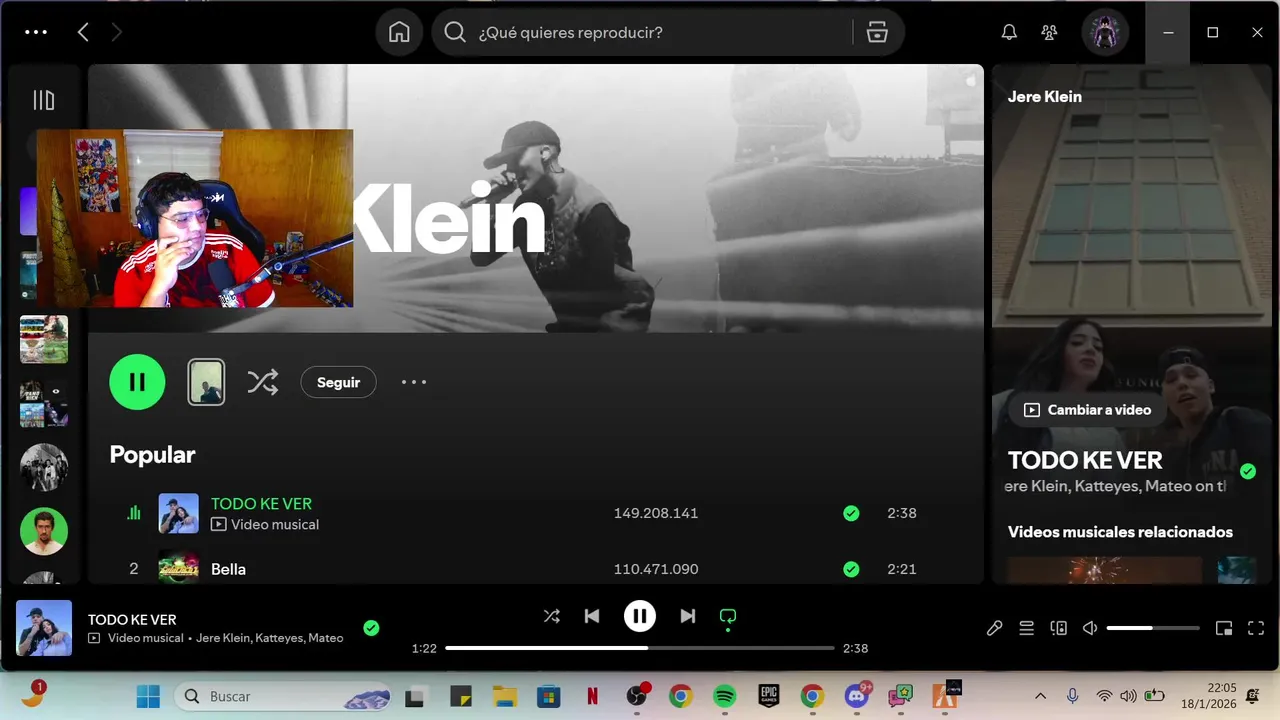Open Spotify icon in the taskbar
1280x720 pixels.
[x=724, y=696]
